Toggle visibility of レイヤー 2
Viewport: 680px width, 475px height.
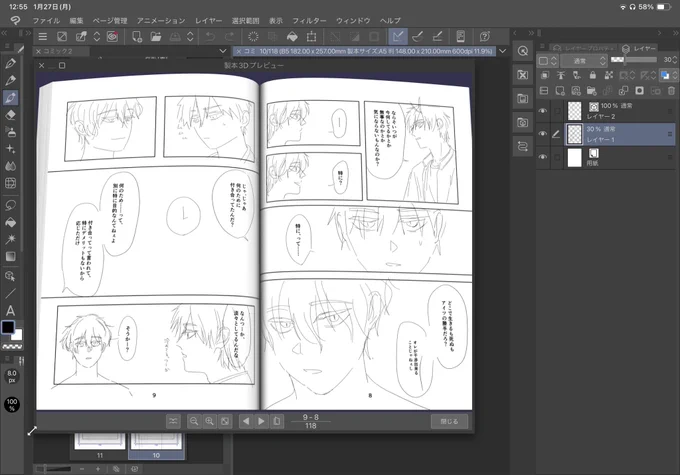click(543, 111)
